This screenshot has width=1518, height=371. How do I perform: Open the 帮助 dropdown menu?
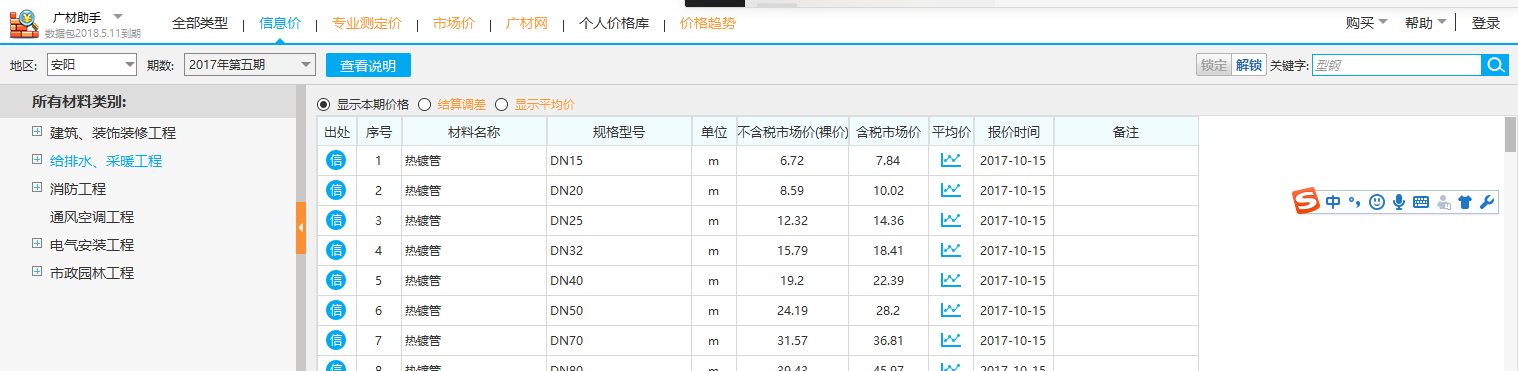[1425, 23]
